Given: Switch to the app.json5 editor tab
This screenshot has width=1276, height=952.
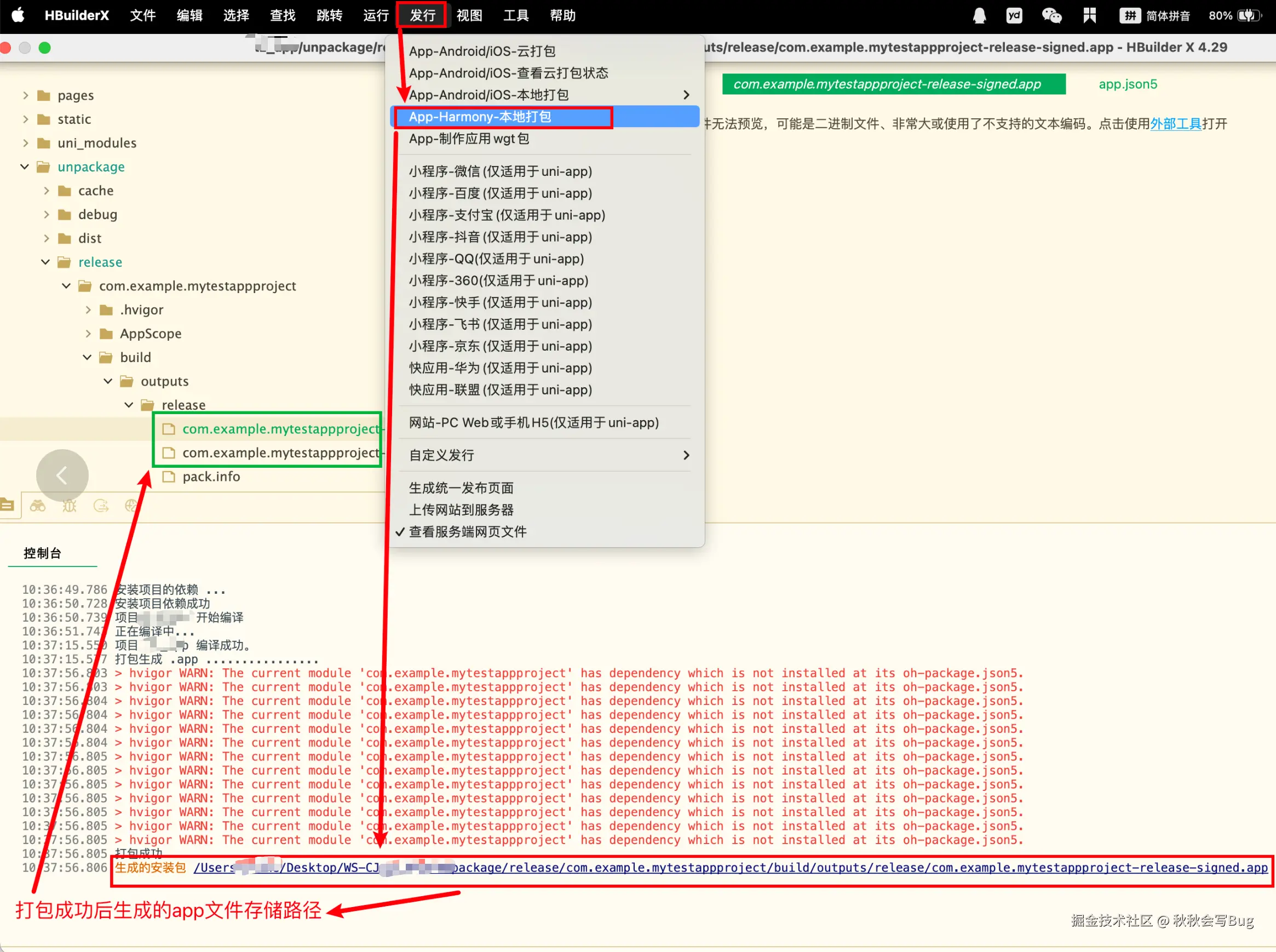Looking at the screenshot, I should (x=1128, y=84).
